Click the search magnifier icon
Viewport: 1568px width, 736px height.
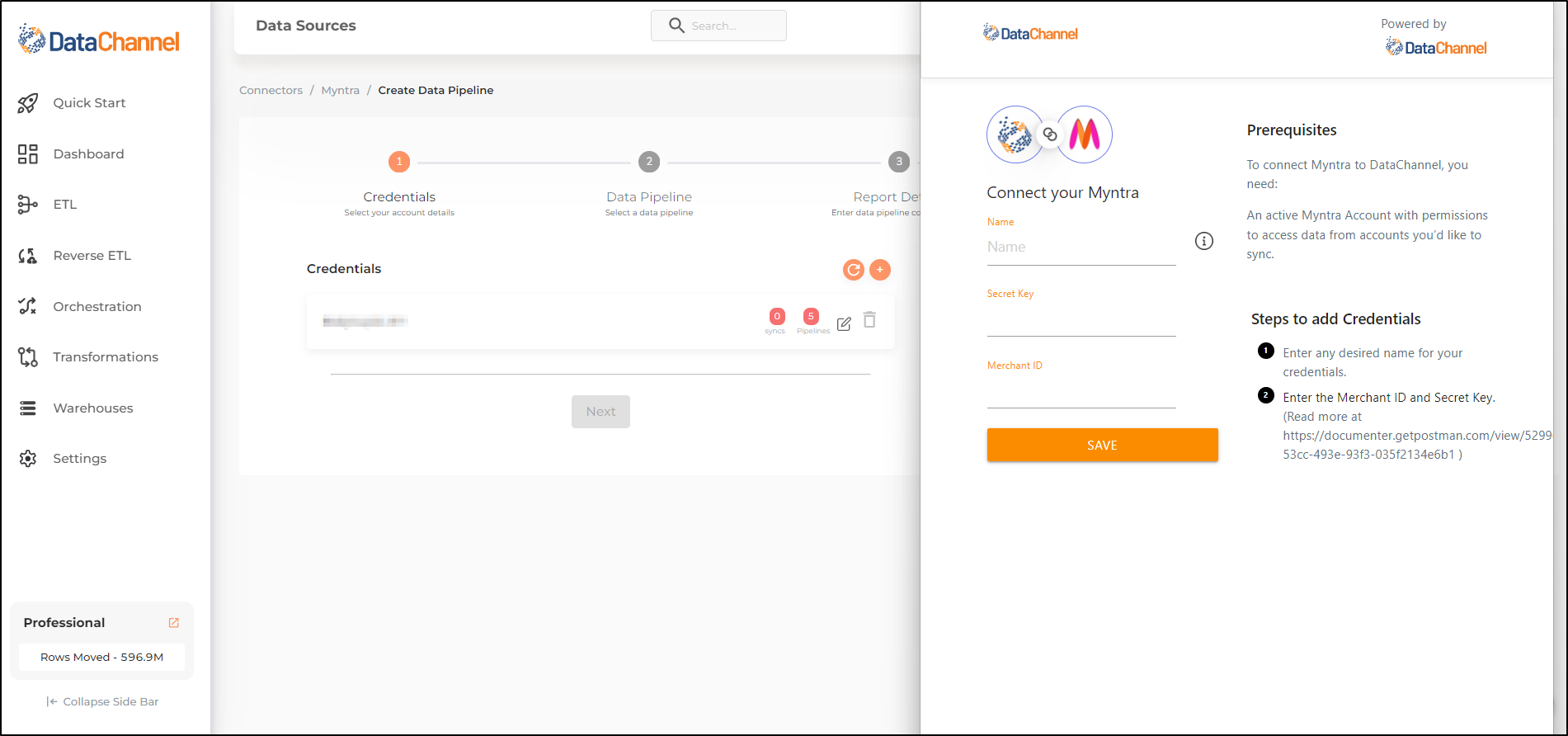tap(676, 26)
